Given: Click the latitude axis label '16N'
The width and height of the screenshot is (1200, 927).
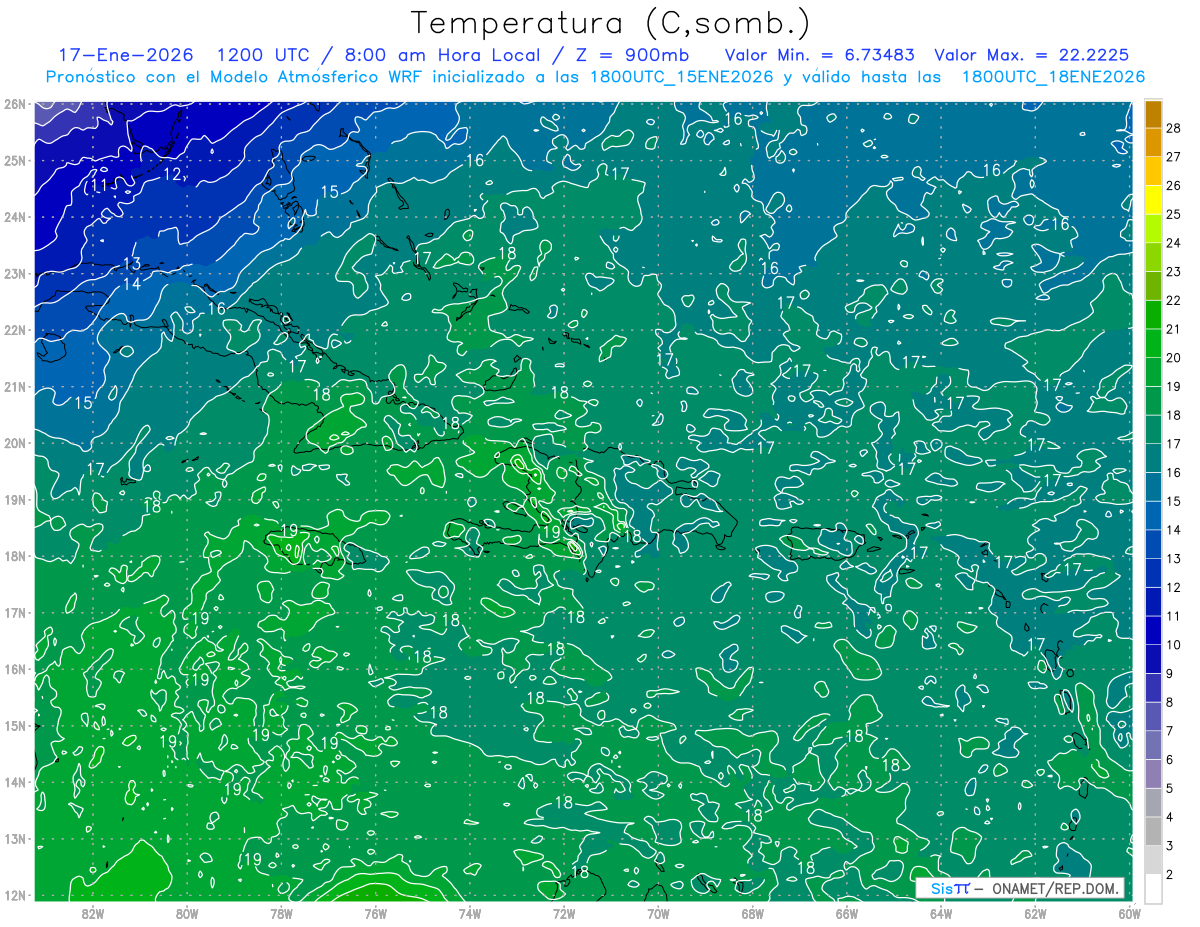Looking at the screenshot, I should coord(15,669).
